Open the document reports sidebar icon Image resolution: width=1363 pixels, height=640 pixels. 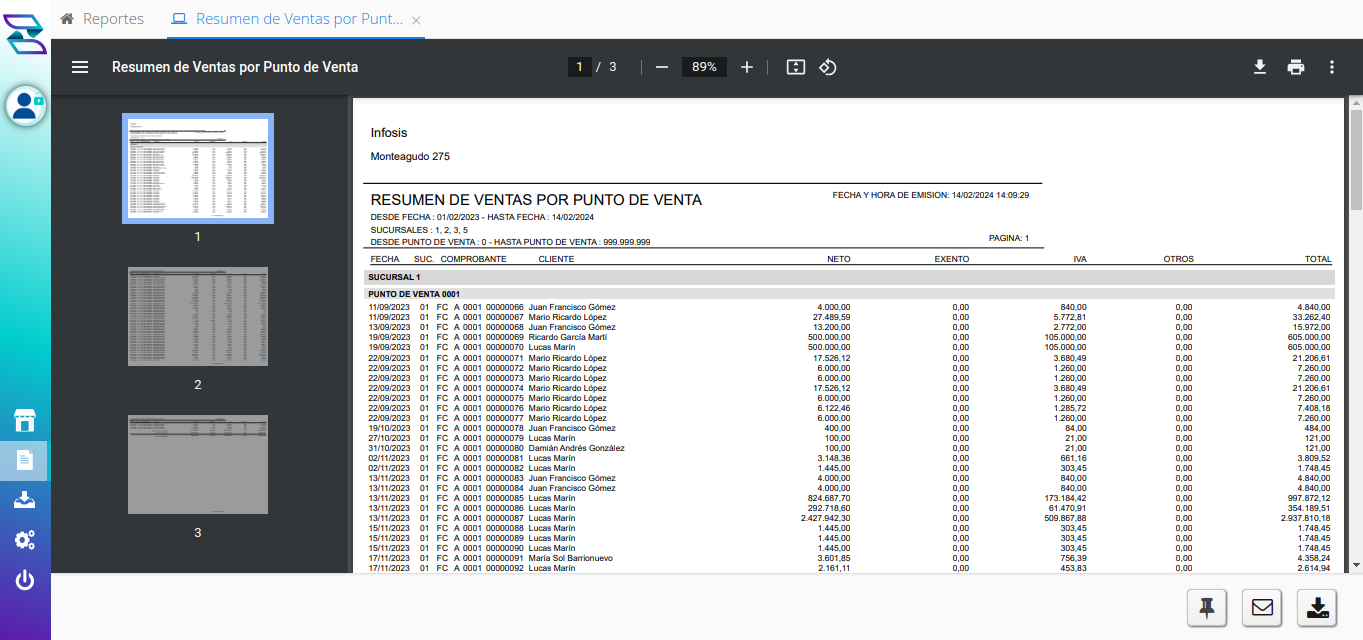point(25,460)
